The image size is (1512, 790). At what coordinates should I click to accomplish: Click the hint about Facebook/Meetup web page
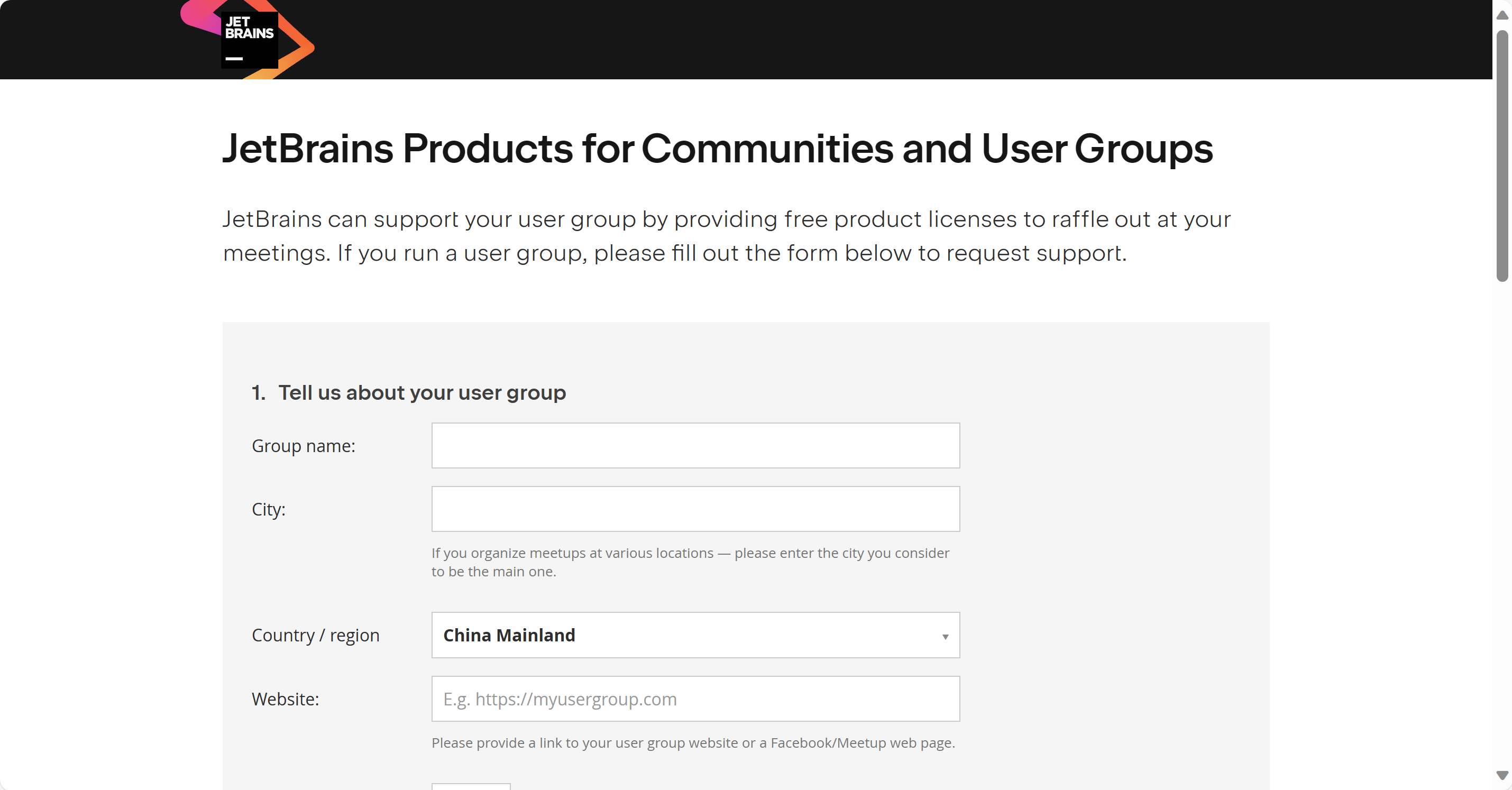click(x=693, y=743)
